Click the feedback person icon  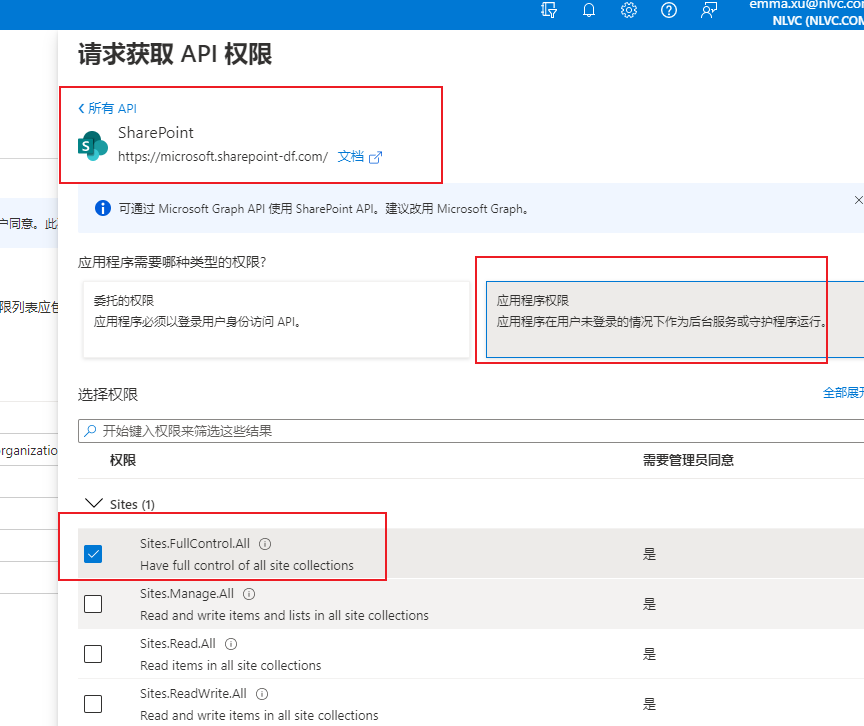coord(709,10)
